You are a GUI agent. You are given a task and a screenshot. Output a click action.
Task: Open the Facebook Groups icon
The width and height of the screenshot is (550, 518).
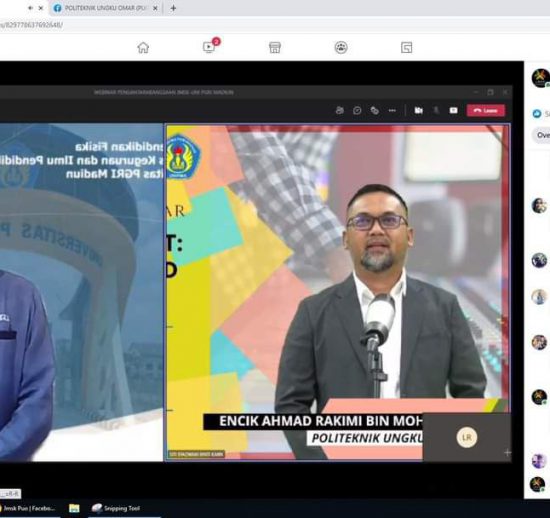pos(341,47)
